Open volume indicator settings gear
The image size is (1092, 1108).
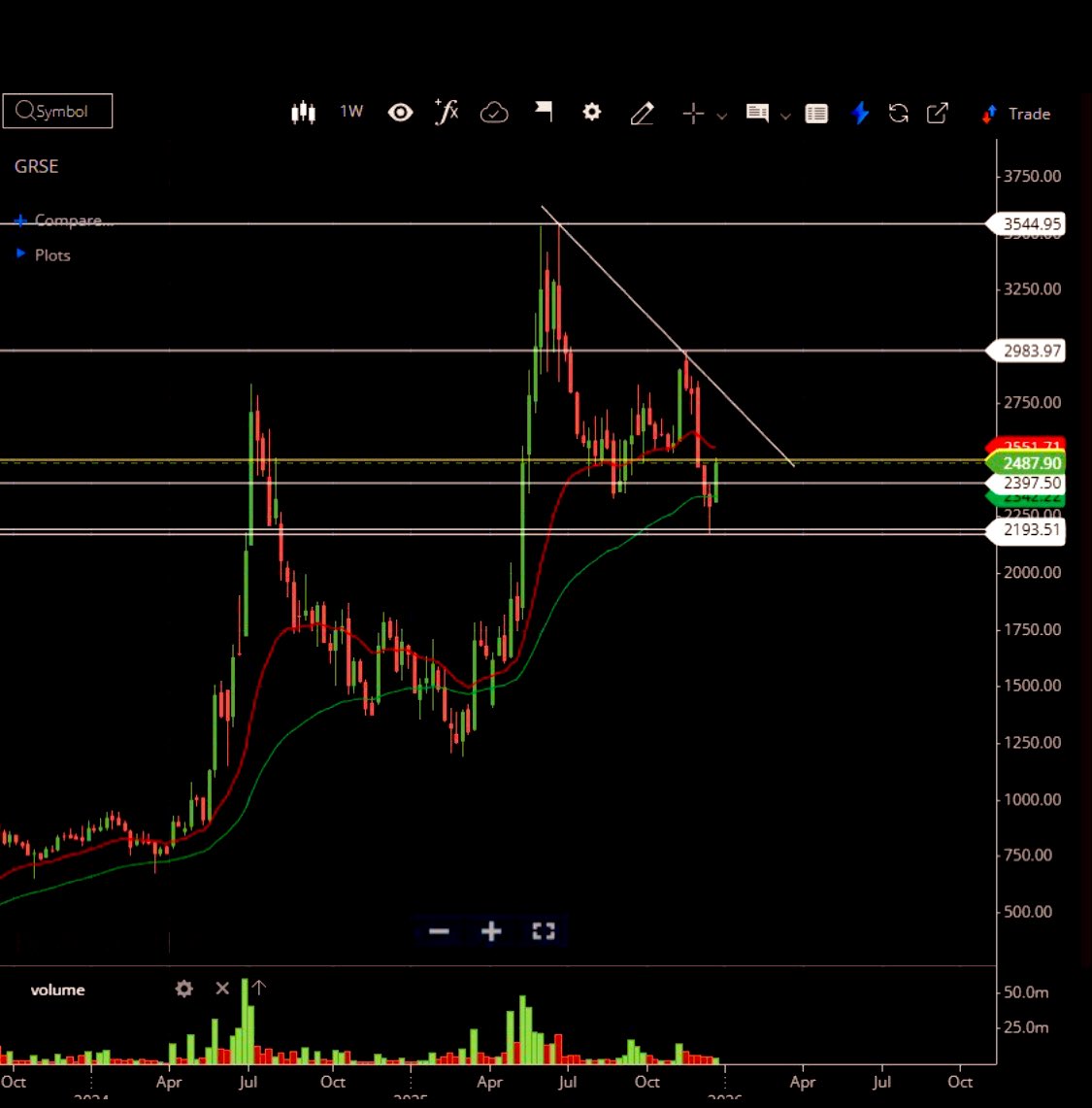183,989
